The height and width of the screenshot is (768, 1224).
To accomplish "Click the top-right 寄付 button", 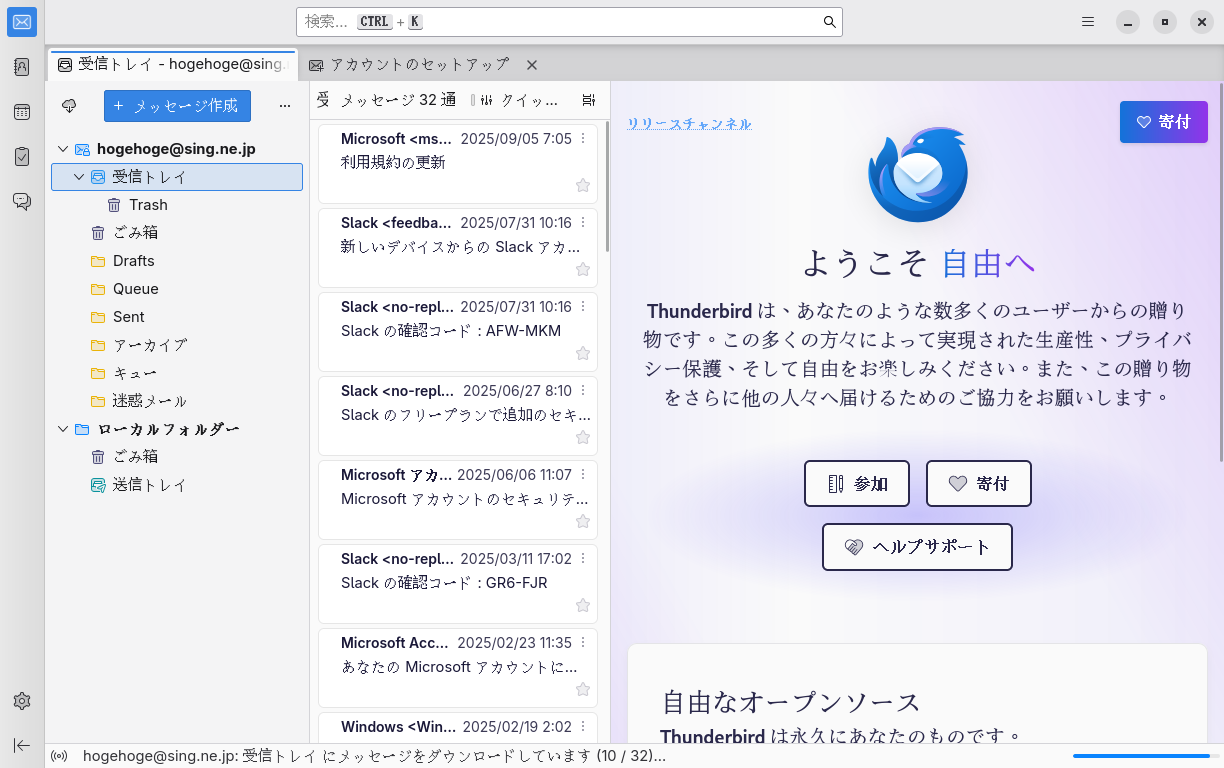I will tap(1164, 122).
